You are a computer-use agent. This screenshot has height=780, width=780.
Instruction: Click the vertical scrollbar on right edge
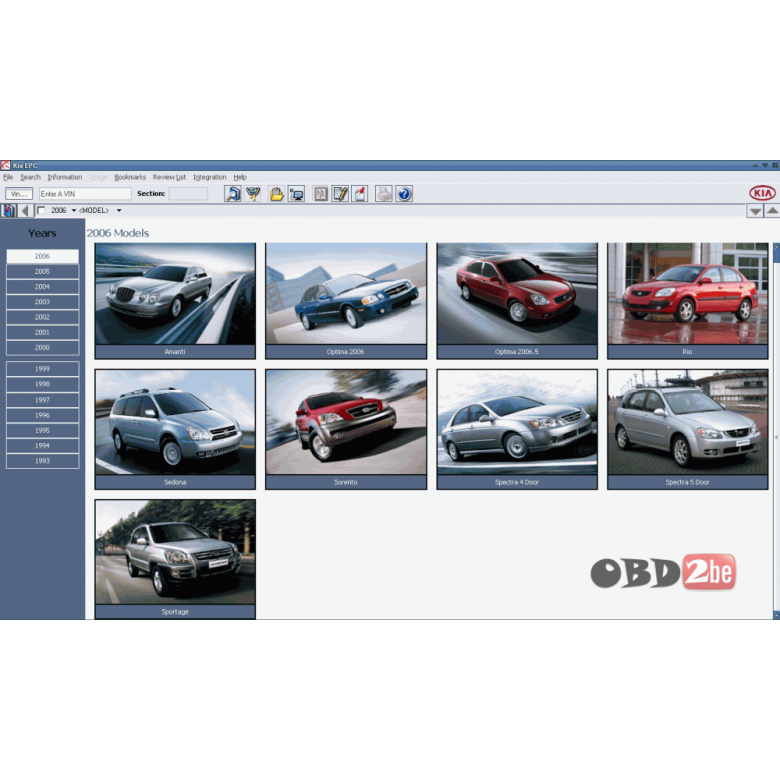click(777, 431)
